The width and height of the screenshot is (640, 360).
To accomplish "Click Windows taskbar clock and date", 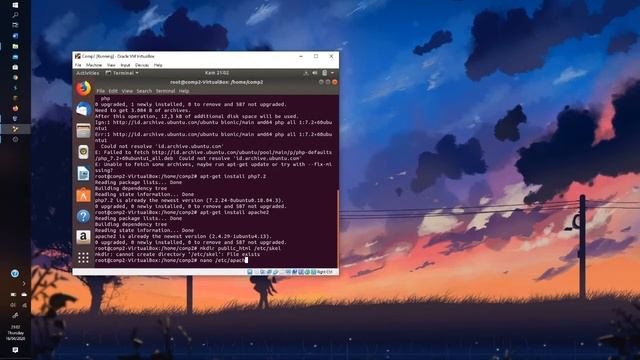I will (x=15, y=333).
